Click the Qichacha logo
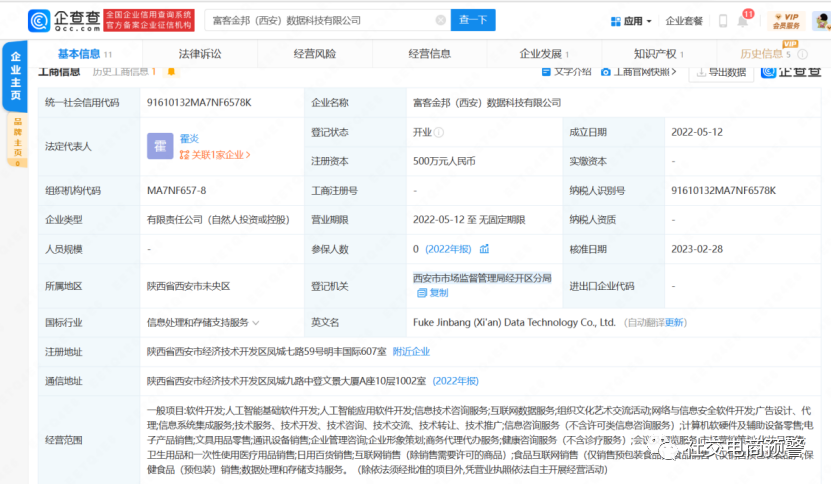The height and width of the screenshot is (484, 831). tap(64, 20)
